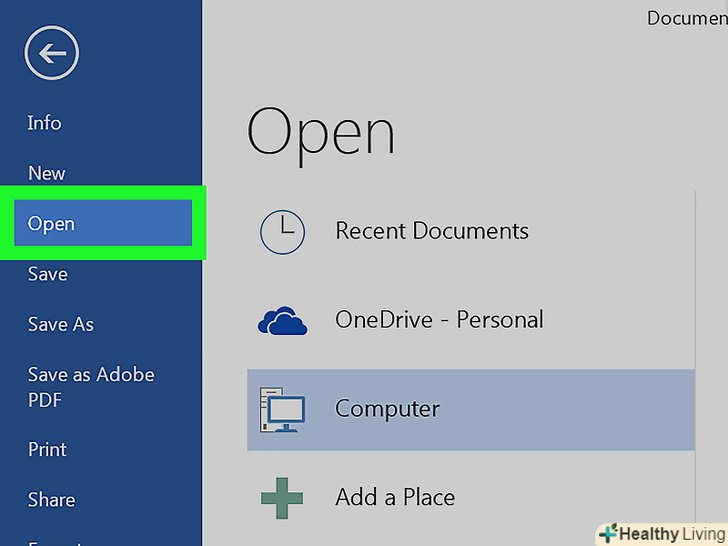Image resolution: width=728 pixels, height=546 pixels.
Task: Click the Computer monitor icon
Action: coord(282,410)
